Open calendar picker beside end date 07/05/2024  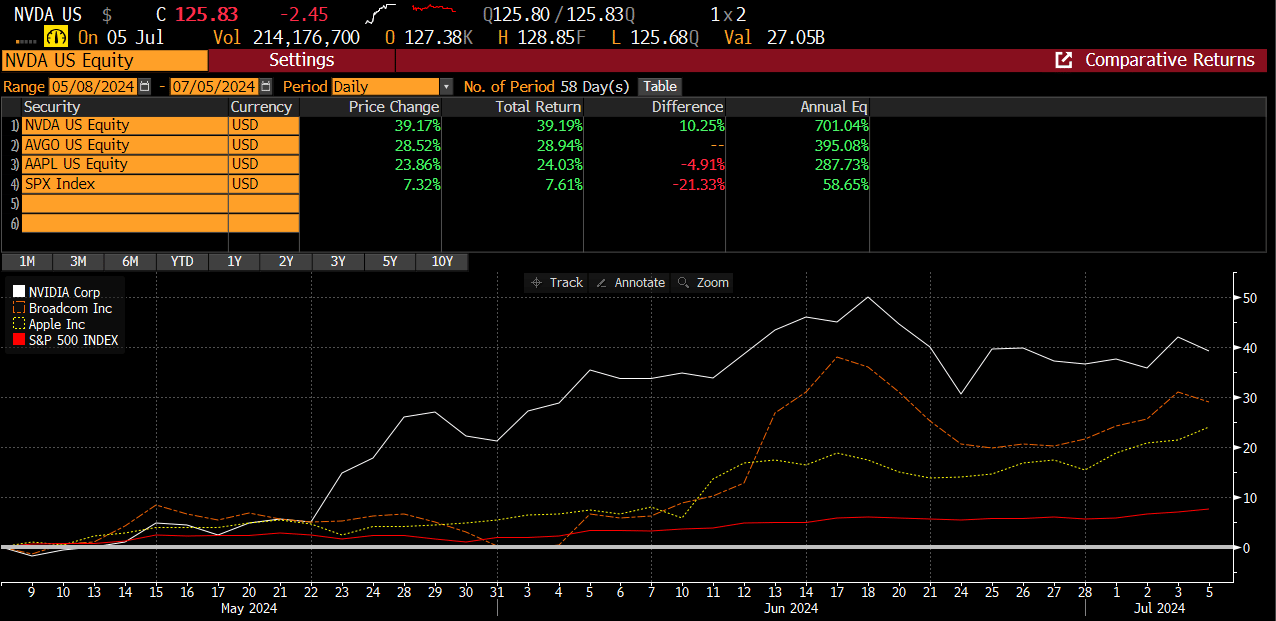265,87
